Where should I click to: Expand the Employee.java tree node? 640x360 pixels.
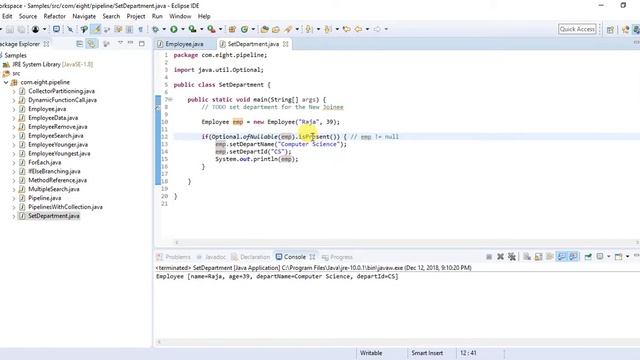pos(13,109)
